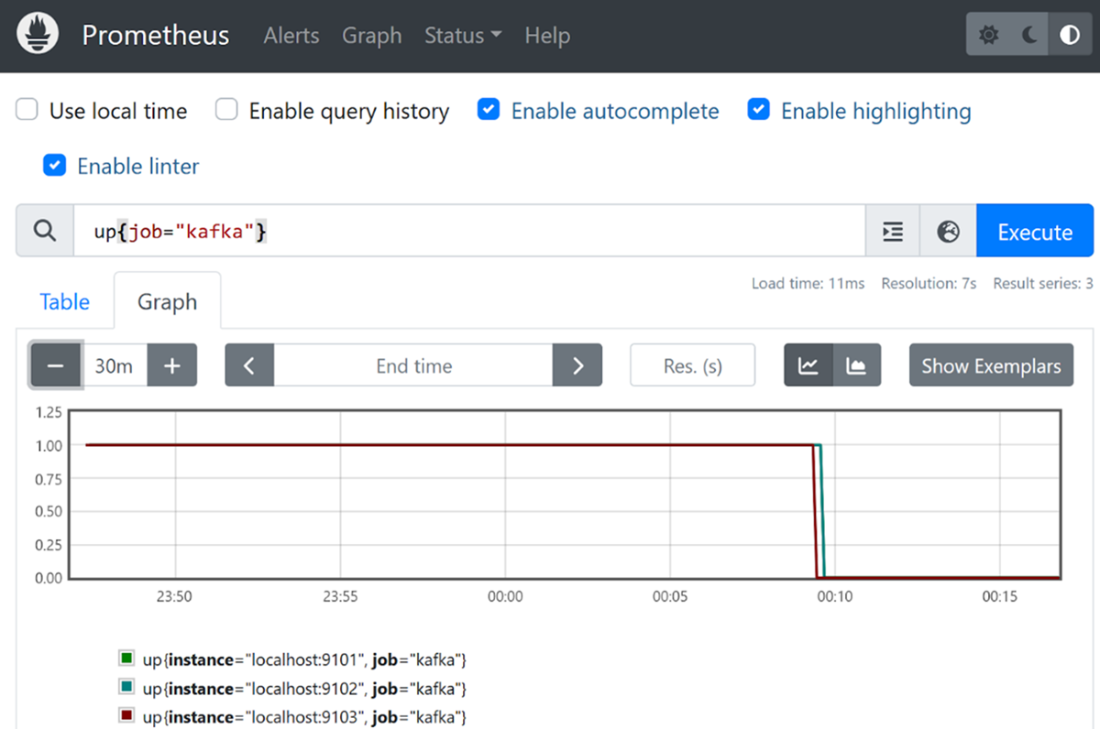Click the 23:50 x-axis label
Viewport: 1100px width, 729px height.
174,596
